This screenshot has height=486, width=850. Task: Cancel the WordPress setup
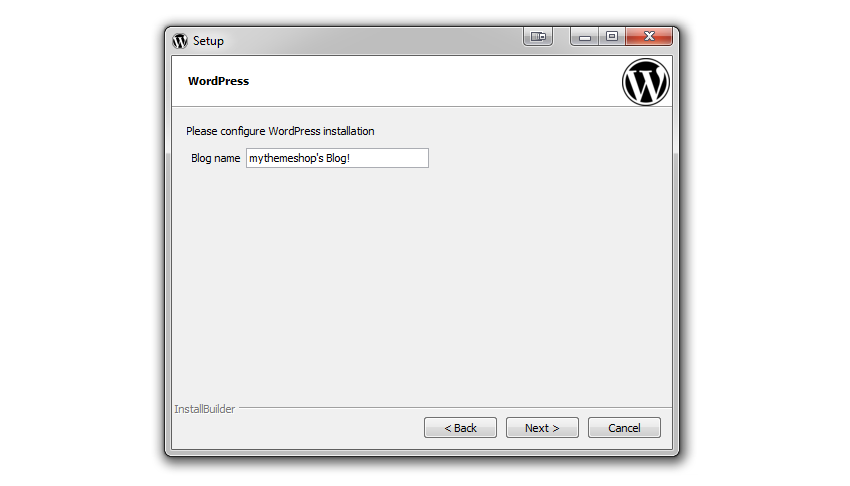coord(624,427)
